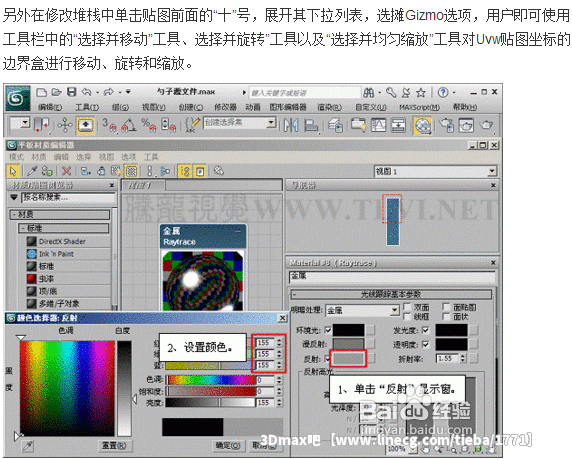Screen dimensions: 572x459
Task: Click the 反射 color swatch
Action: tap(348, 359)
